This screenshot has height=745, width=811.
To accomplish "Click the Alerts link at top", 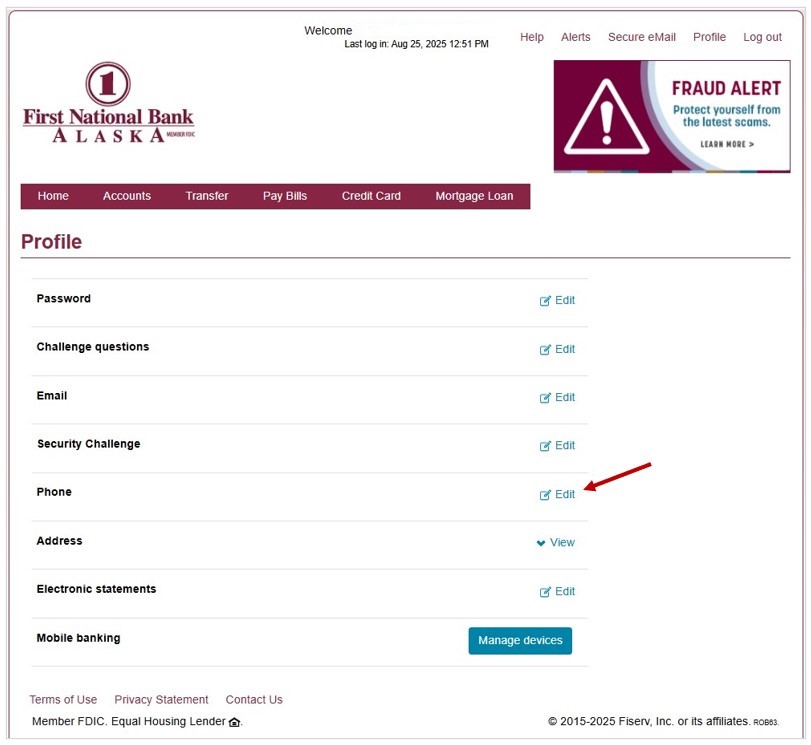I will pyautogui.click(x=576, y=37).
